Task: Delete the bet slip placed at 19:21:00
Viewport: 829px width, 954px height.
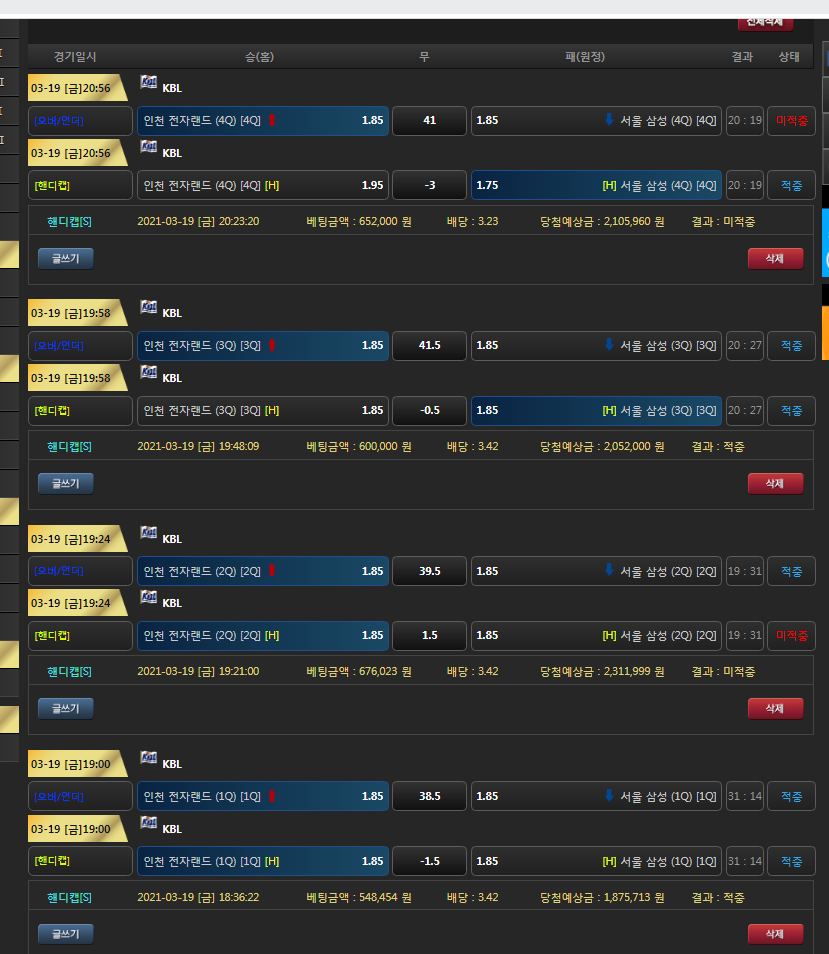Action: 774,708
